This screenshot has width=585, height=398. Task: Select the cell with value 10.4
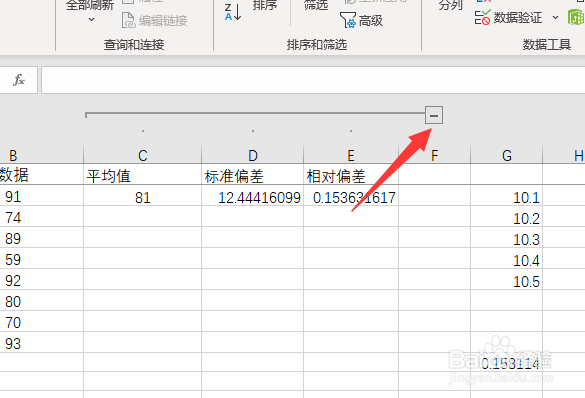pyautogui.click(x=507, y=258)
